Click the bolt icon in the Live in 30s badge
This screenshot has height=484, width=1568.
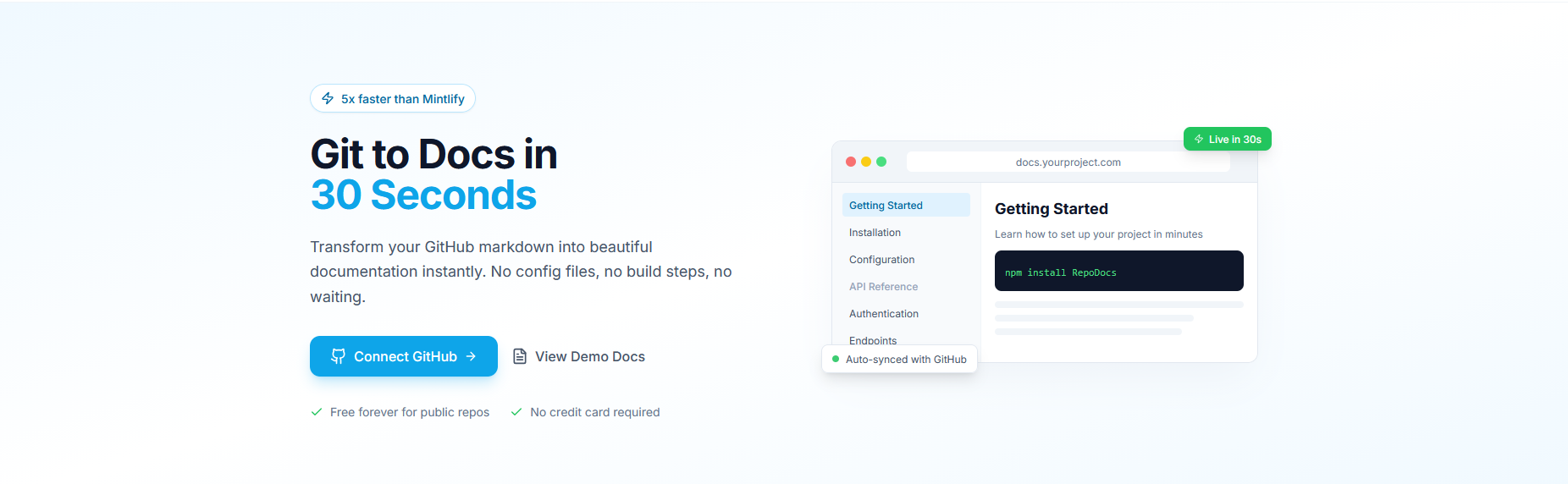(x=1199, y=139)
